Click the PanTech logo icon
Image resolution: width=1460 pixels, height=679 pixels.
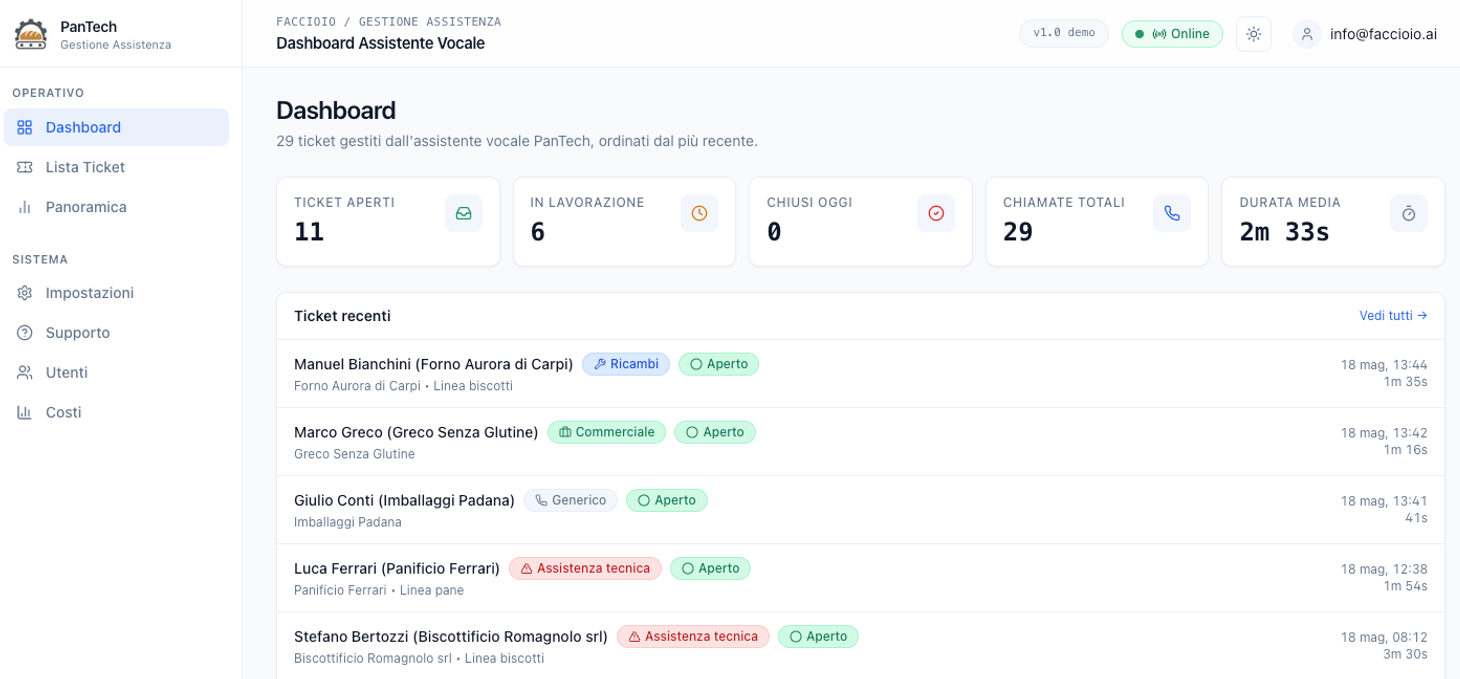click(x=30, y=34)
